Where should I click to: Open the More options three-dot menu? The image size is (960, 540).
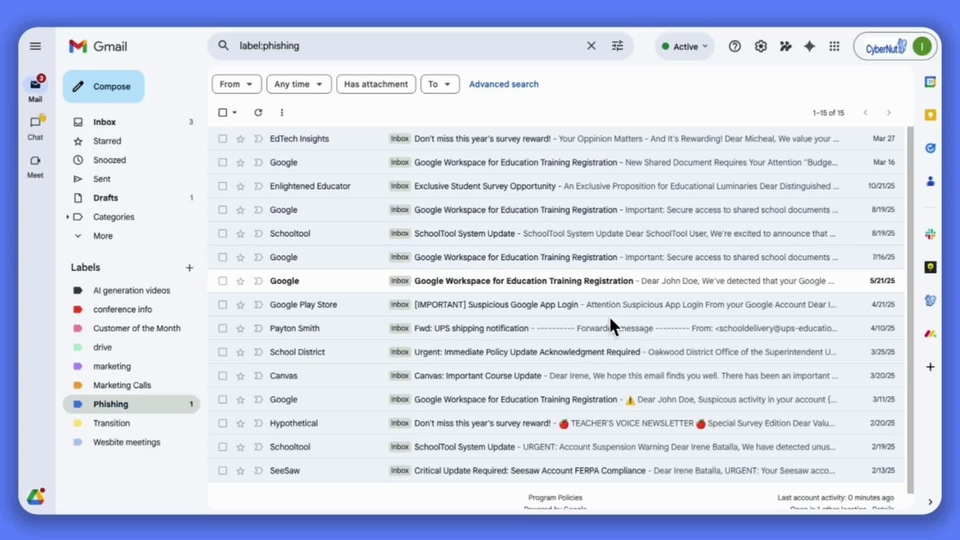point(282,113)
